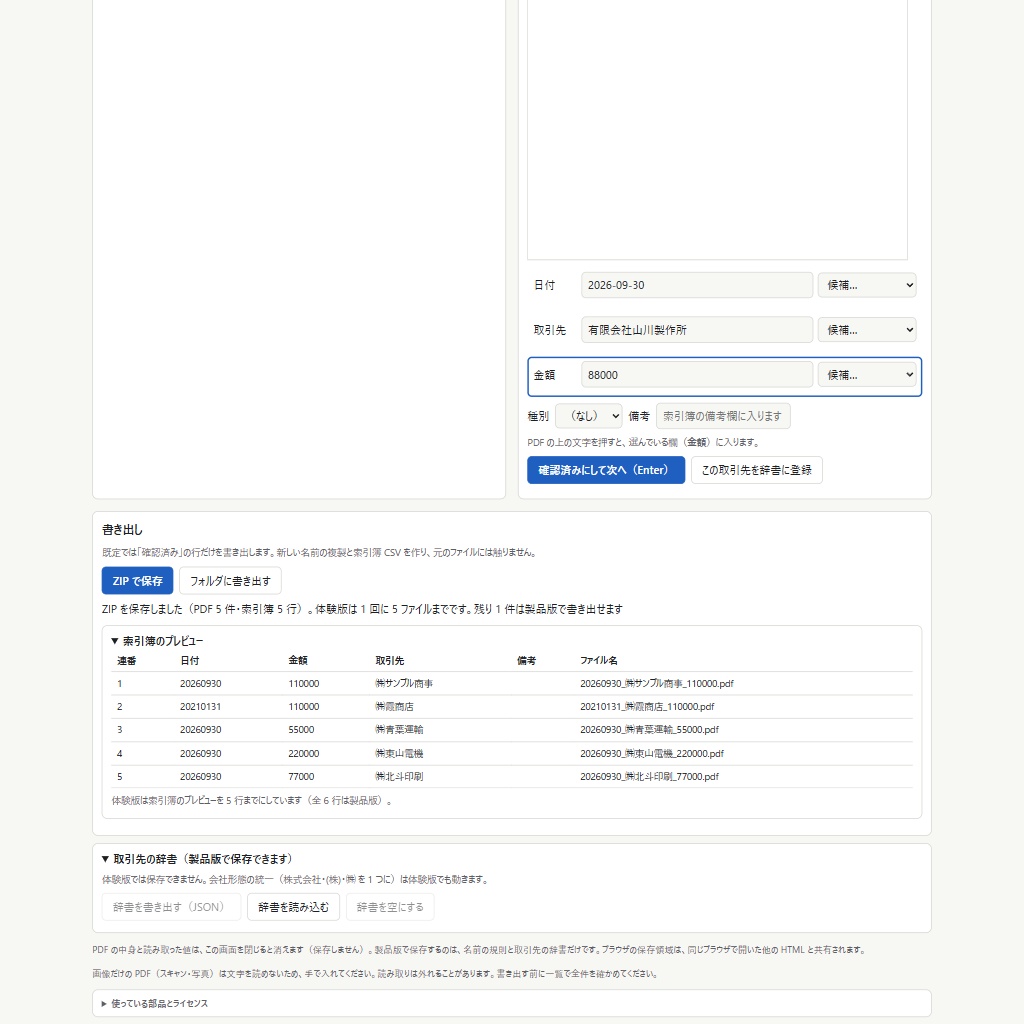The image size is (1024, 1024).
Task: Click the ㈱霞商店 cell in 取引先 column
Action: pos(394,707)
